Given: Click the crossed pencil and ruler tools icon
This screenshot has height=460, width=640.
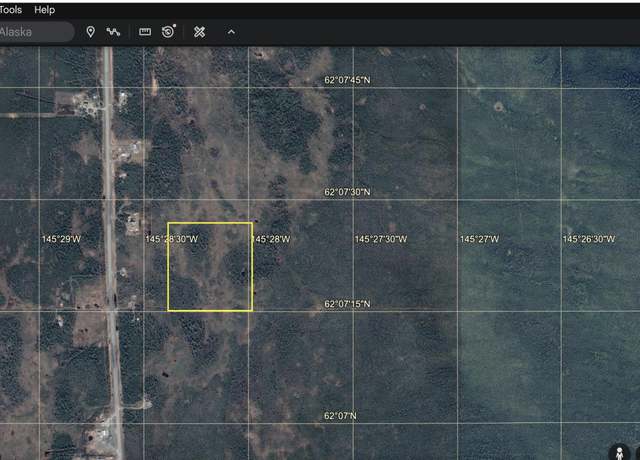Looking at the screenshot, I should coord(199,32).
